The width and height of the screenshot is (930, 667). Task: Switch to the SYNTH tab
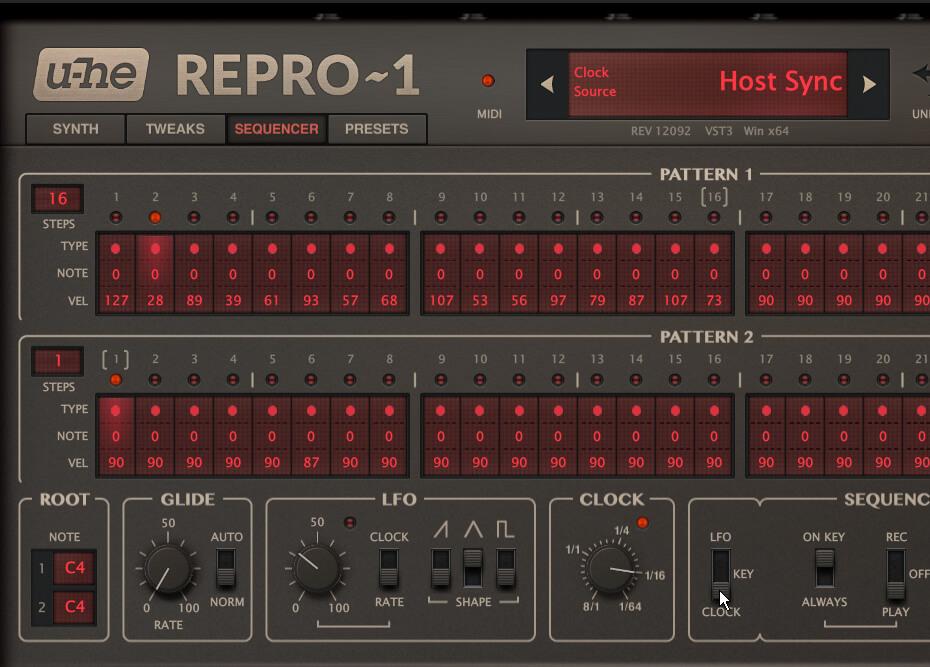[74, 129]
